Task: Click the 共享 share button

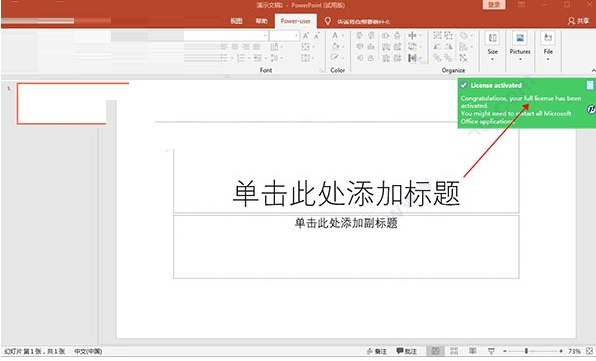Action: 579,21
